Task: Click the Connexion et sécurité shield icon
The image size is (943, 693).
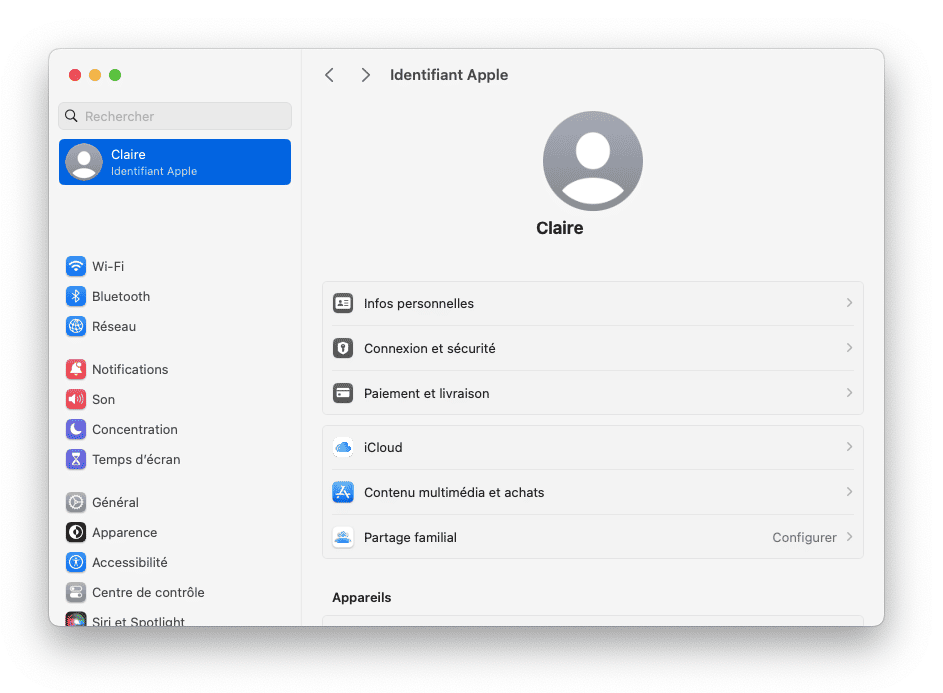Action: tap(343, 348)
